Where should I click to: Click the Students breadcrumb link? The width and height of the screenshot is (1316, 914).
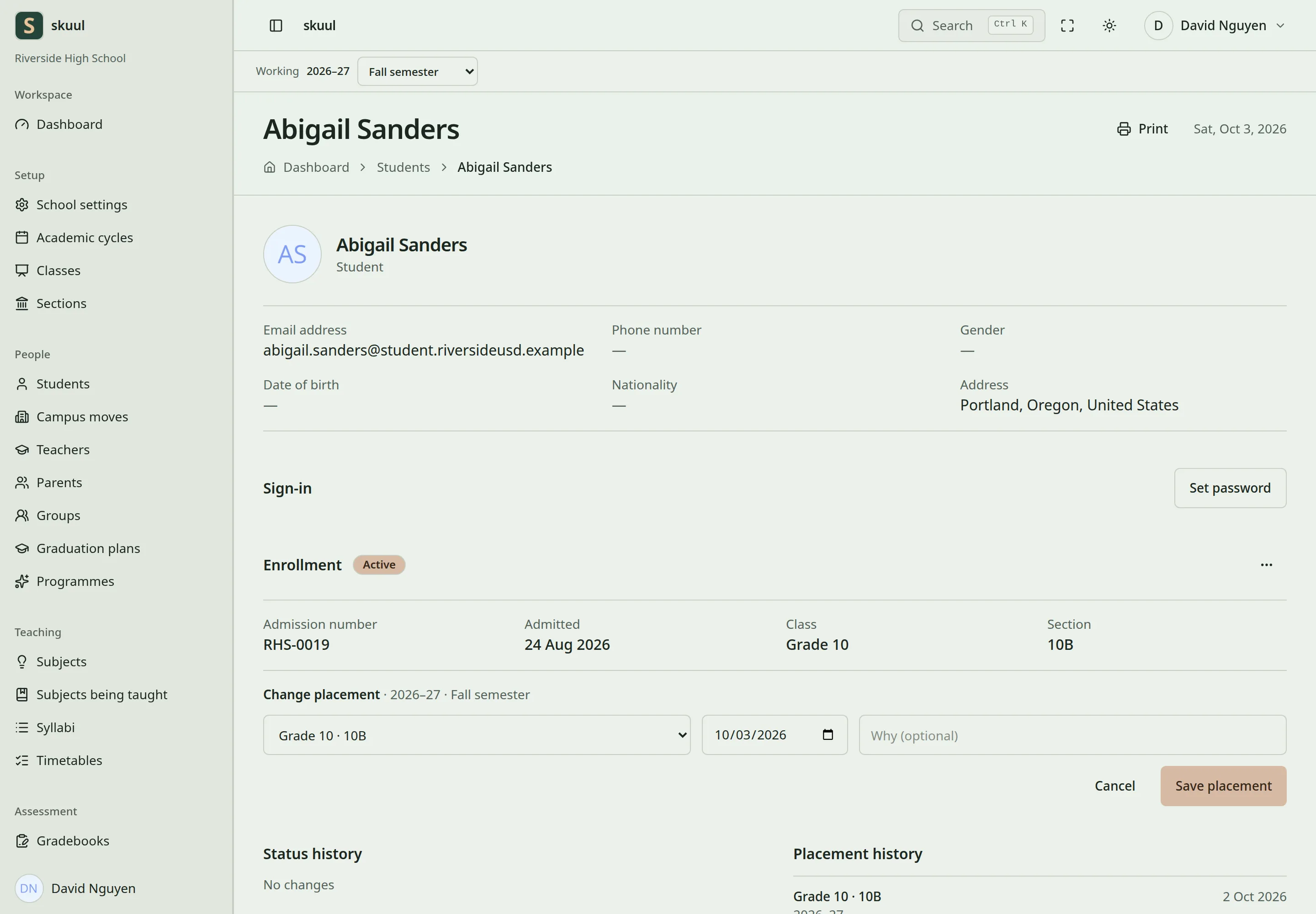click(x=403, y=167)
